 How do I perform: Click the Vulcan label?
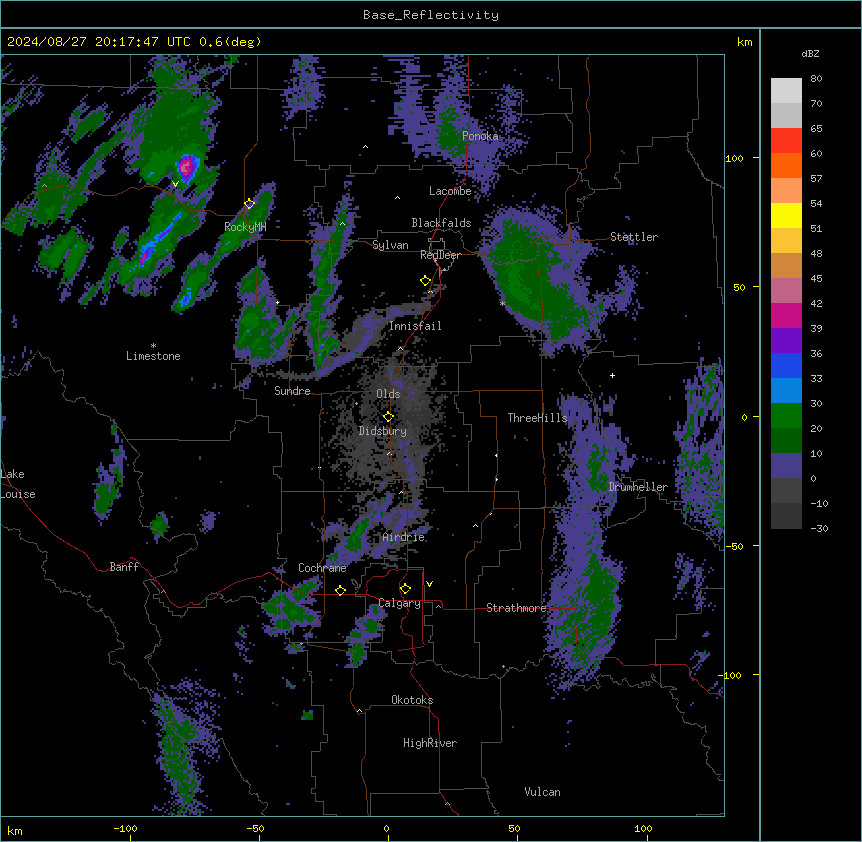(543, 792)
